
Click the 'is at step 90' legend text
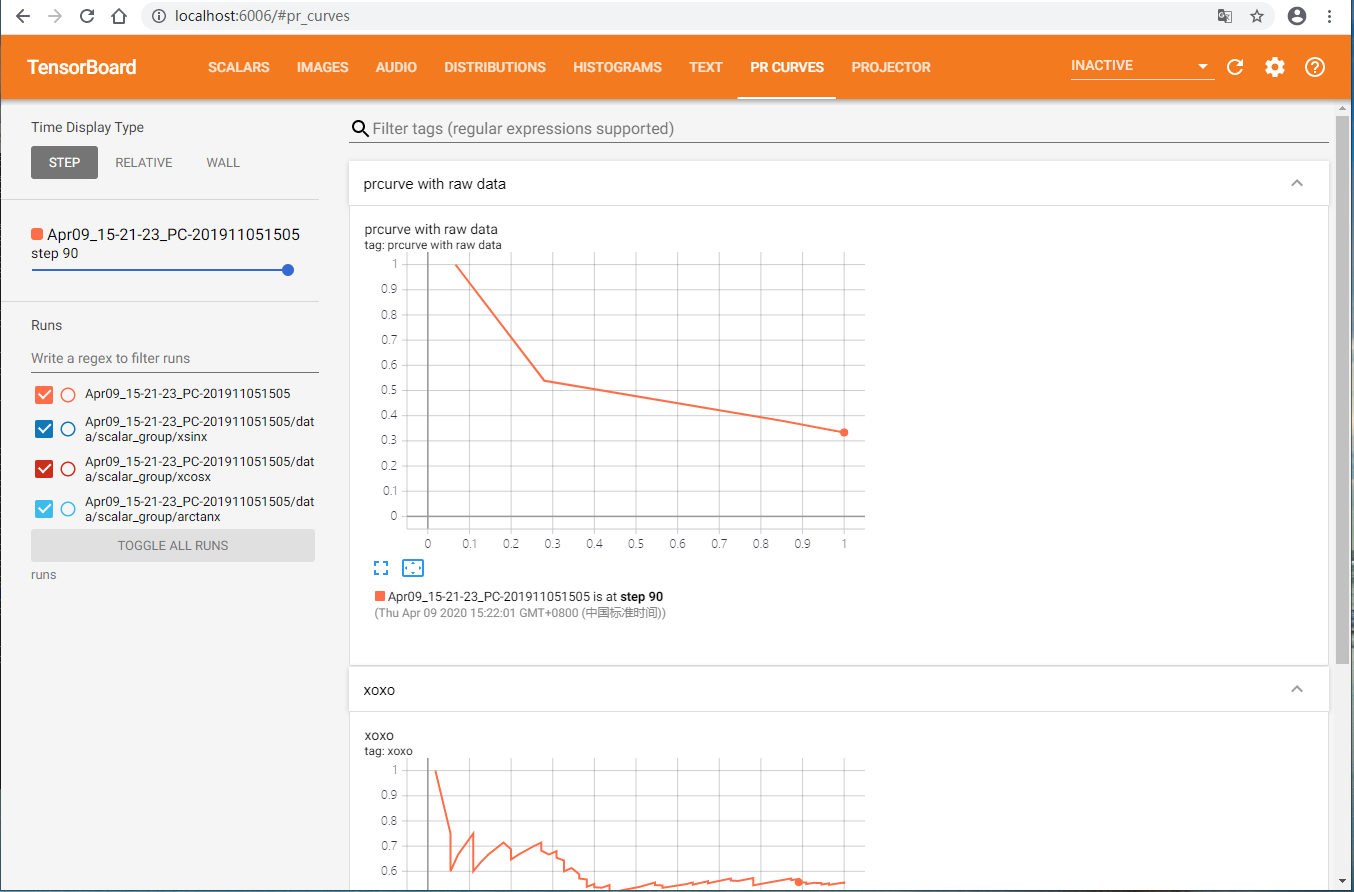(627, 597)
